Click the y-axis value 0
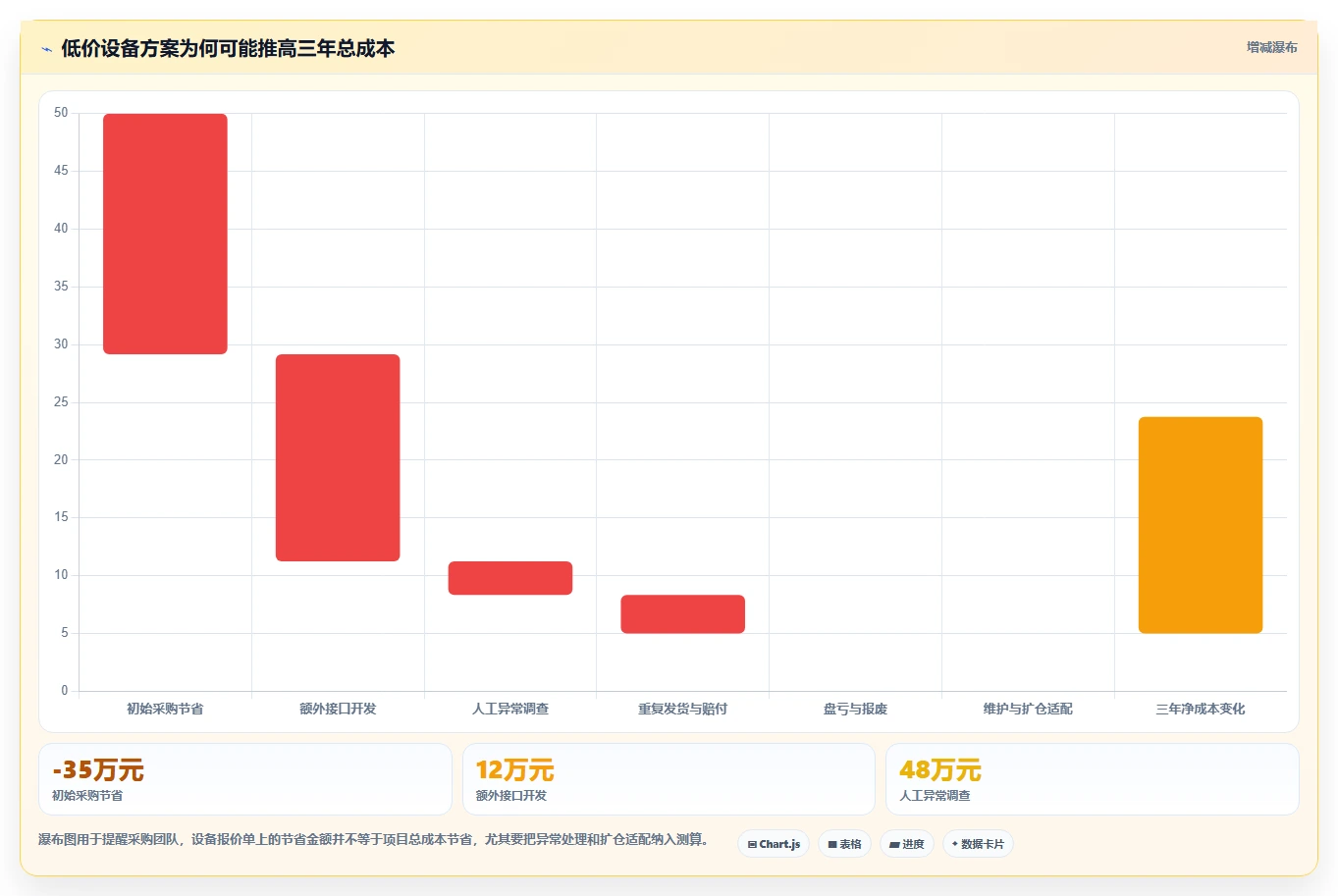Image resolution: width=1338 pixels, height=896 pixels. click(65, 690)
